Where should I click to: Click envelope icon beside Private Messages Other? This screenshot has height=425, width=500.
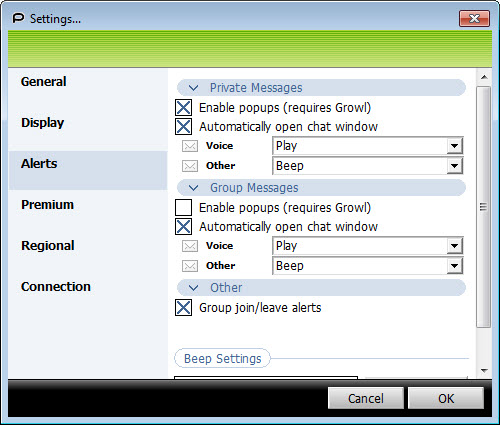click(x=190, y=166)
